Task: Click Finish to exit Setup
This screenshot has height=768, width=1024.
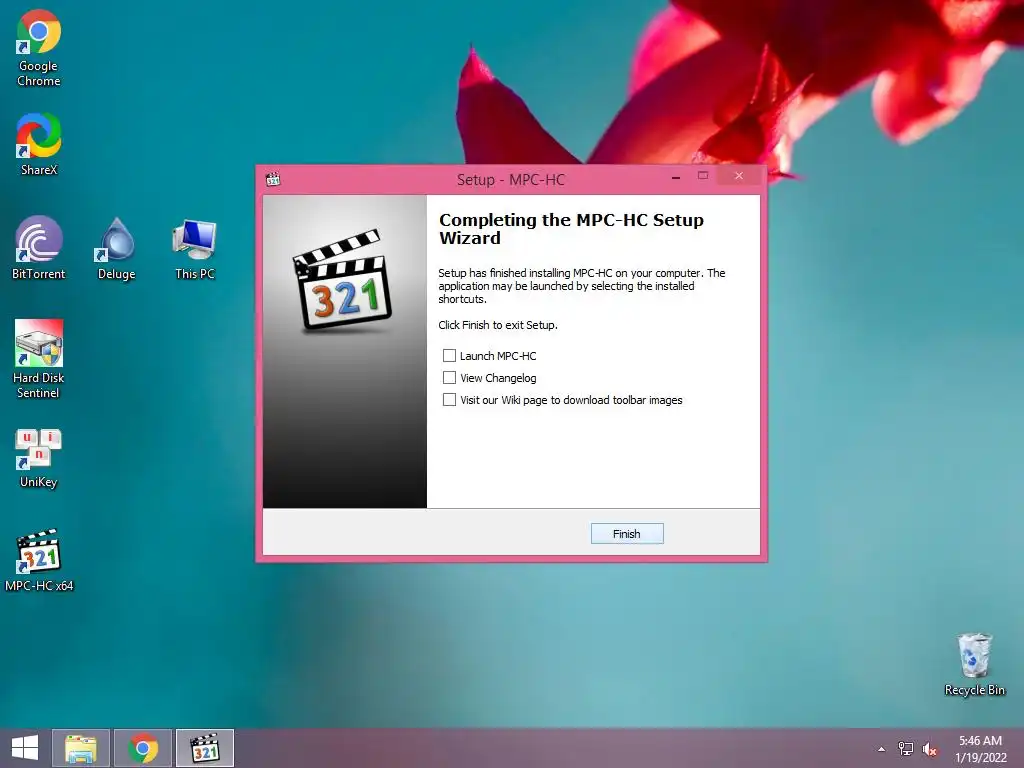Action: [627, 534]
